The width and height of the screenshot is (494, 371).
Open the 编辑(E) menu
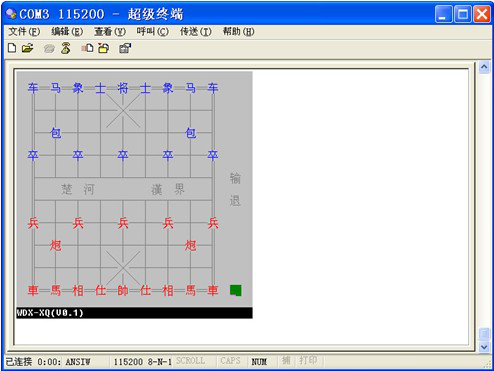67,32
